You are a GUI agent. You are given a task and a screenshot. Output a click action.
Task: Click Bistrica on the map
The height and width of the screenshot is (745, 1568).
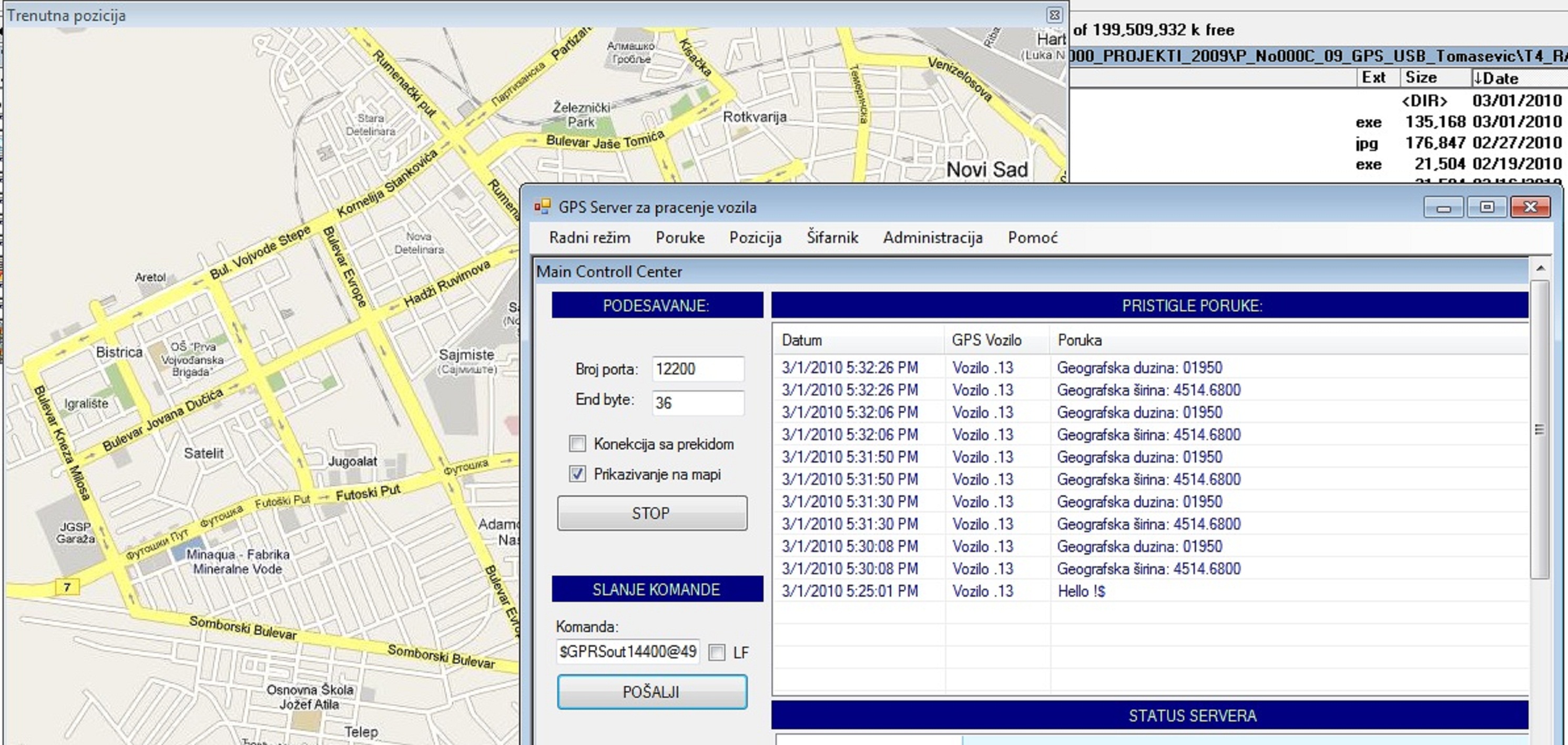coord(119,352)
